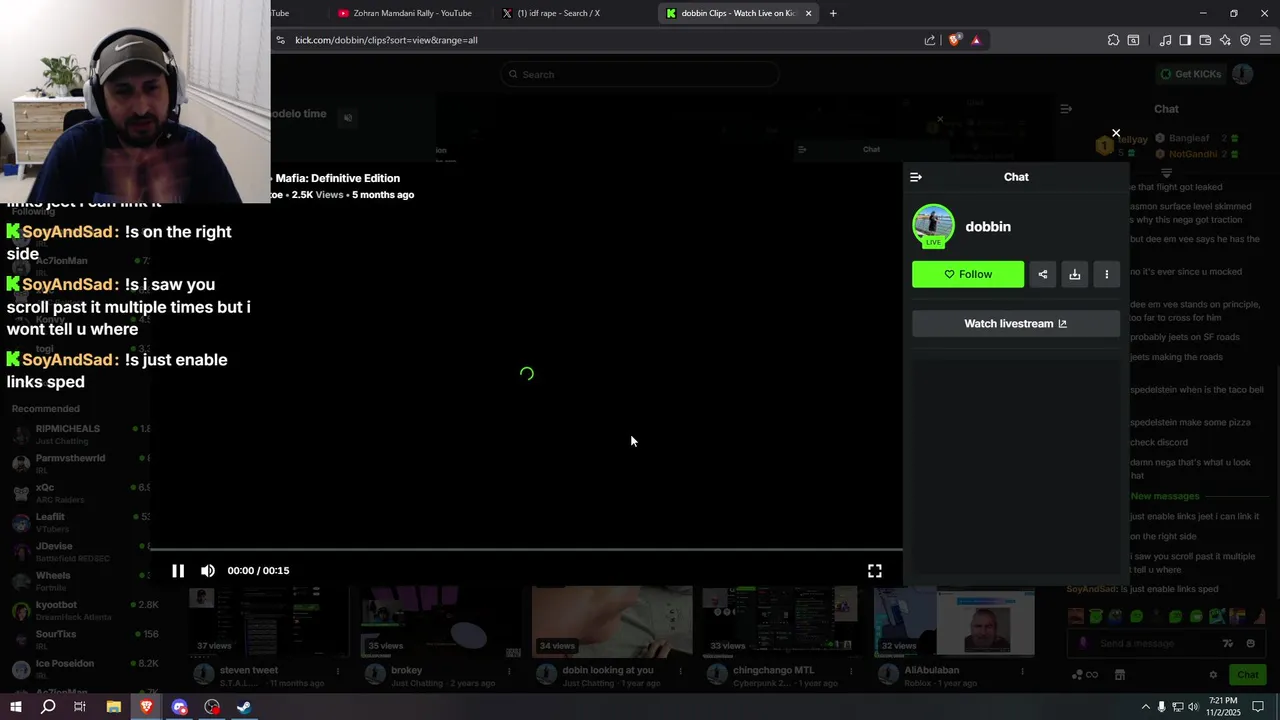Open the chat shop storefront icon
The width and height of the screenshot is (1280, 720).
click(x=1120, y=675)
